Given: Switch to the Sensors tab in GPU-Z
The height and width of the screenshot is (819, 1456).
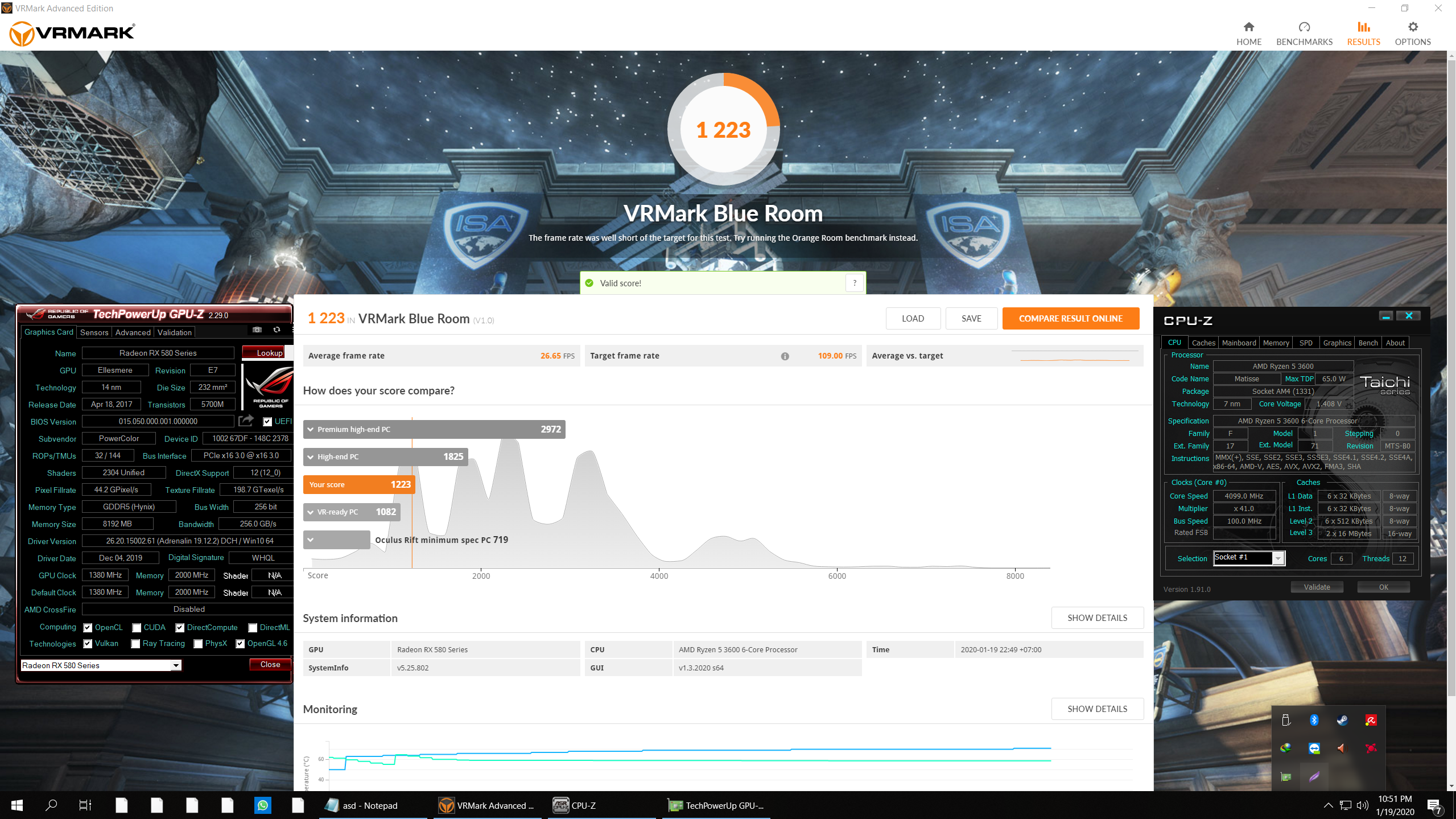Looking at the screenshot, I should coord(94,332).
